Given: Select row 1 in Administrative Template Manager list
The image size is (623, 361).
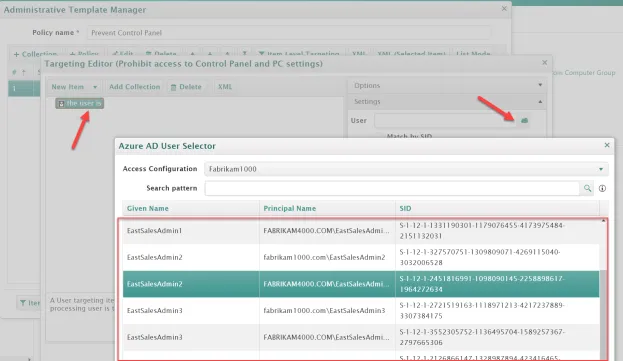Looking at the screenshot, I should (x=24, y=88).
